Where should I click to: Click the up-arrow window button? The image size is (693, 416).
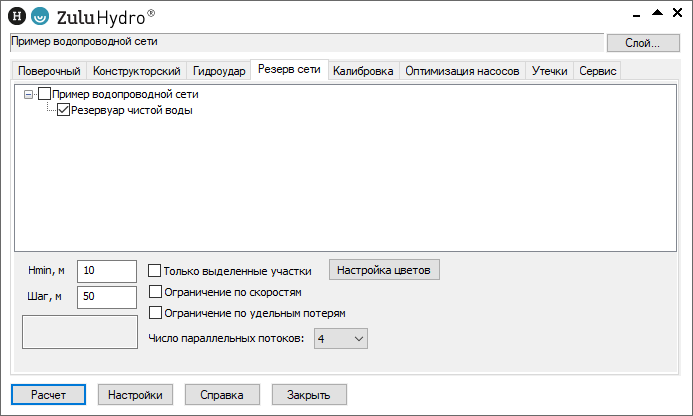coord(657,12)
